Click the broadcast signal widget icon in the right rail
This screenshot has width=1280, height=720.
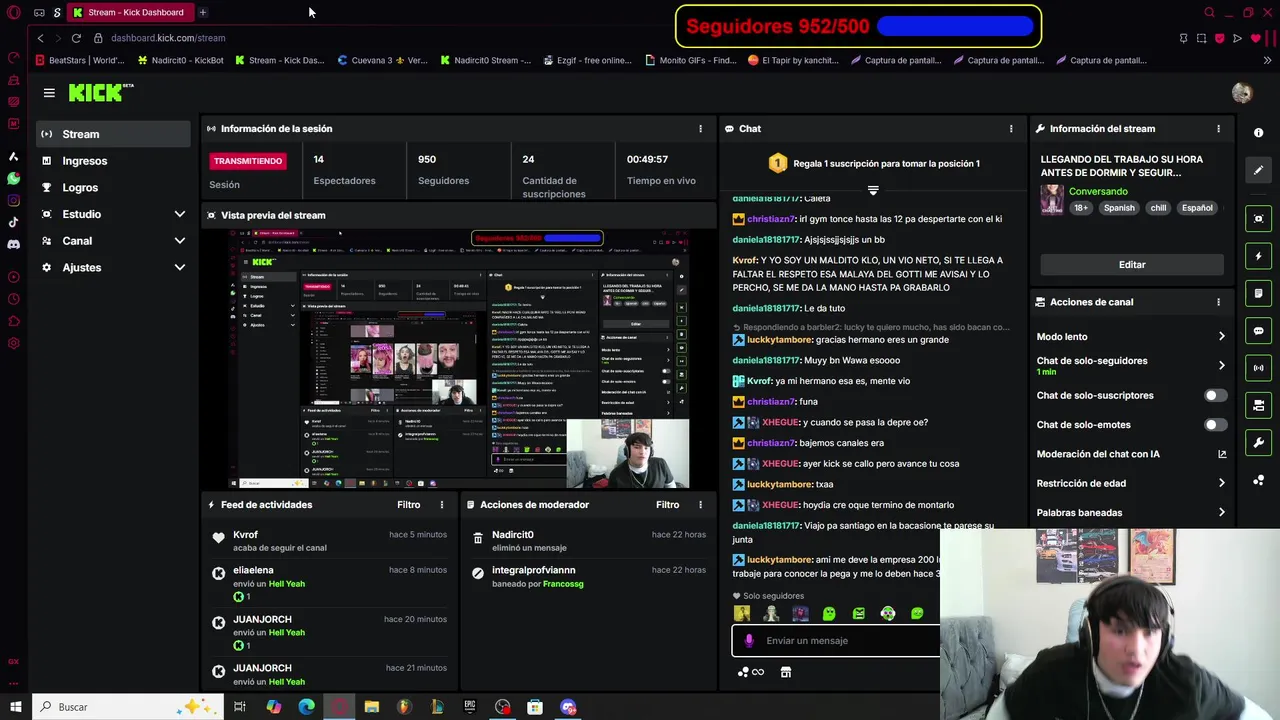(x=1258, y=368)
